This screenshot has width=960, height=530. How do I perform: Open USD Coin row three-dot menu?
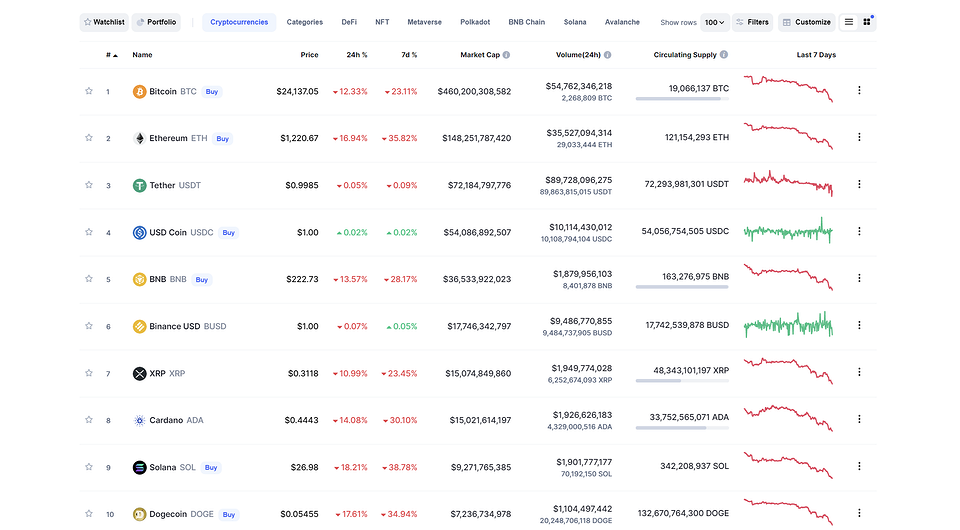click(859, 231)
